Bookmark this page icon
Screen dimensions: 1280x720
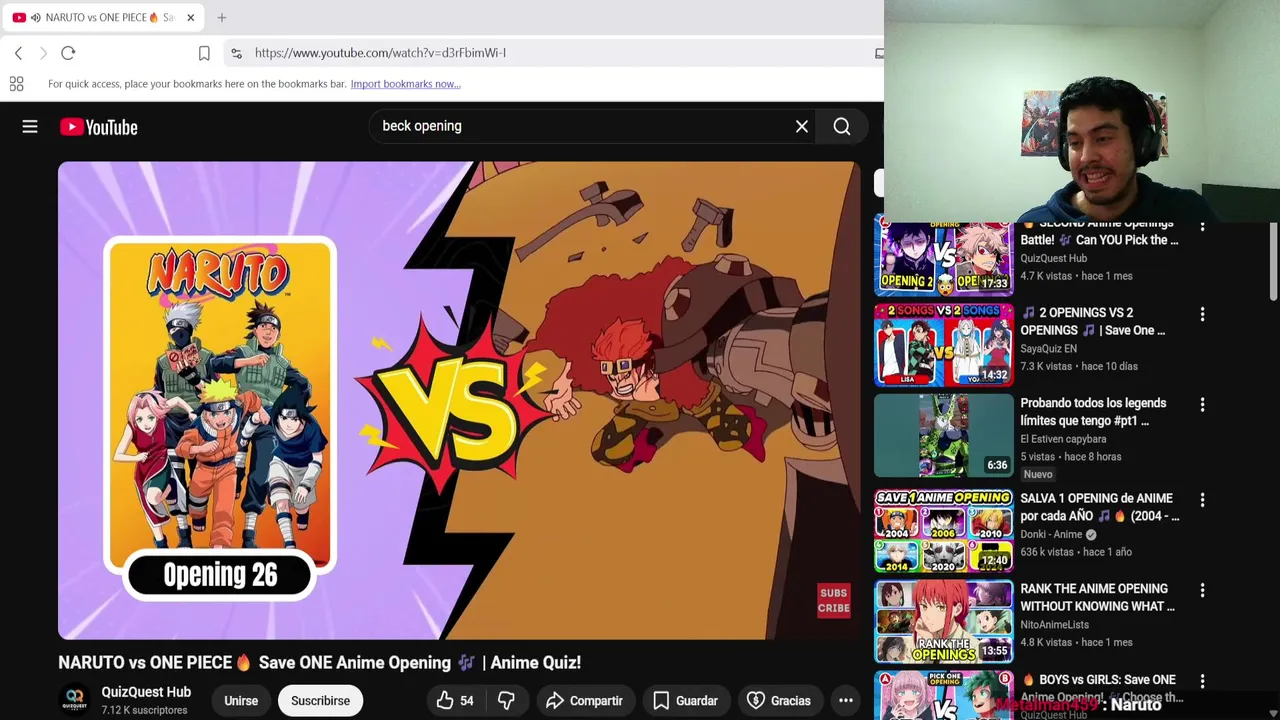coord(204,53)
